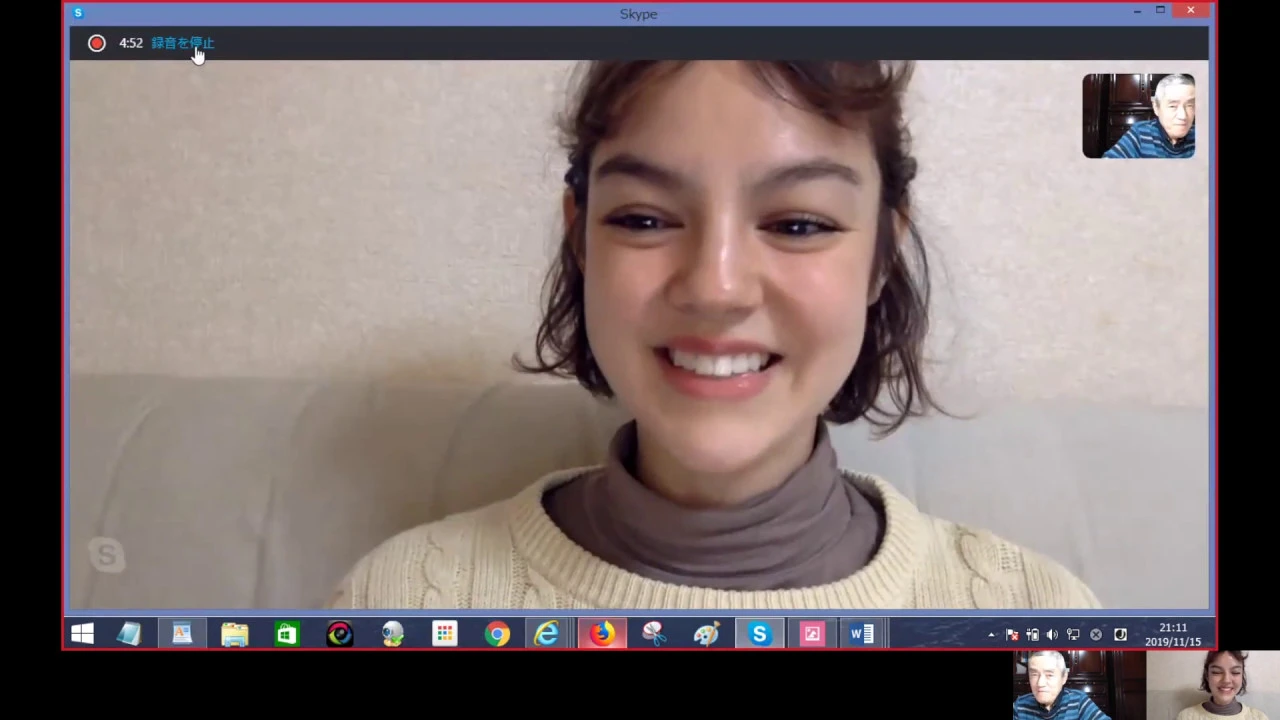Image resolution: width=1280 pixels, height=720 pixels.
Task: Click the Skype logo in title bar
Action: click(78, 13)
